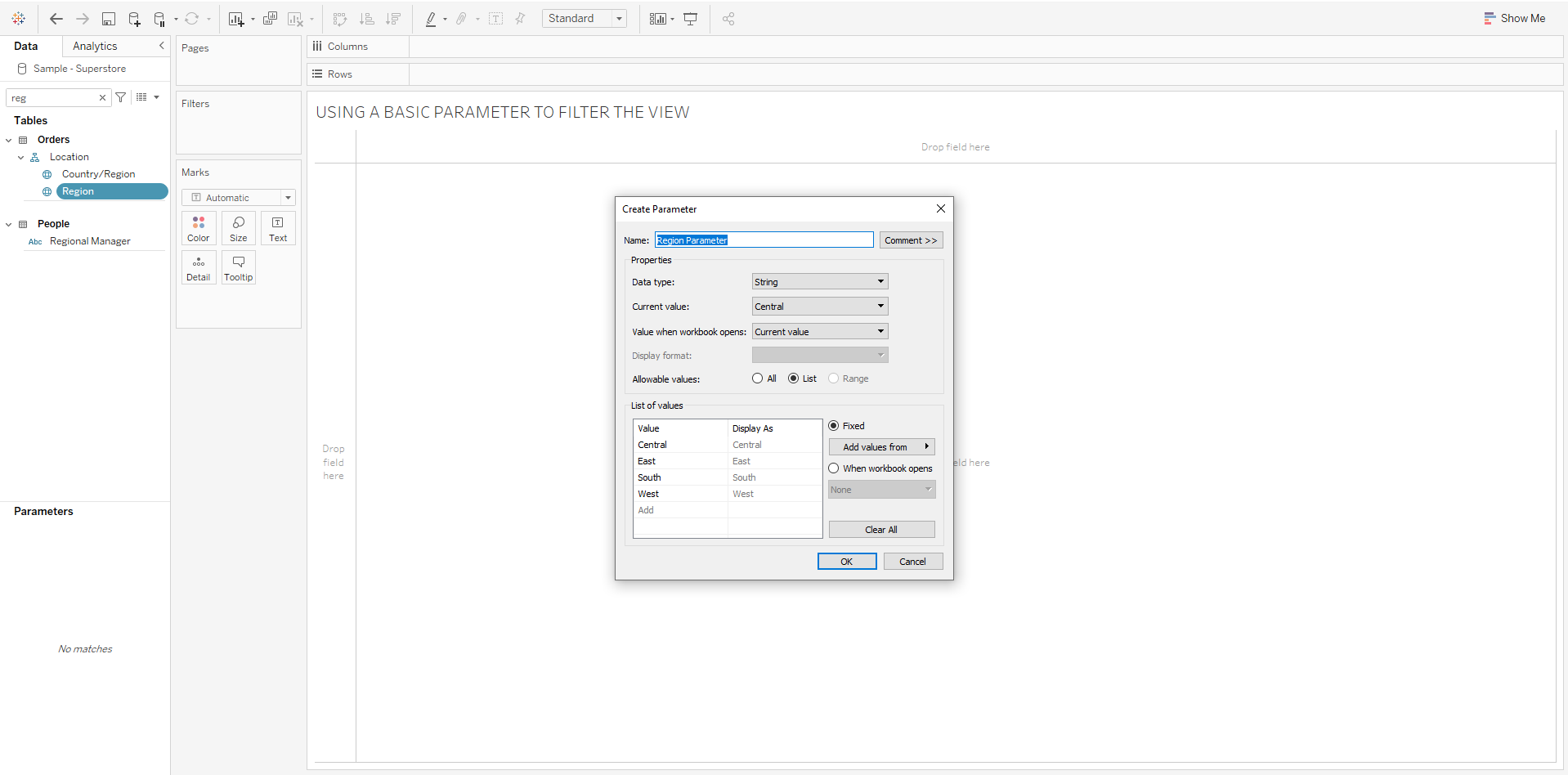Open the Standard fit dropdown in toolbar
The height and width of the screenshot is (775, 1568).
[x=584, y=19]
